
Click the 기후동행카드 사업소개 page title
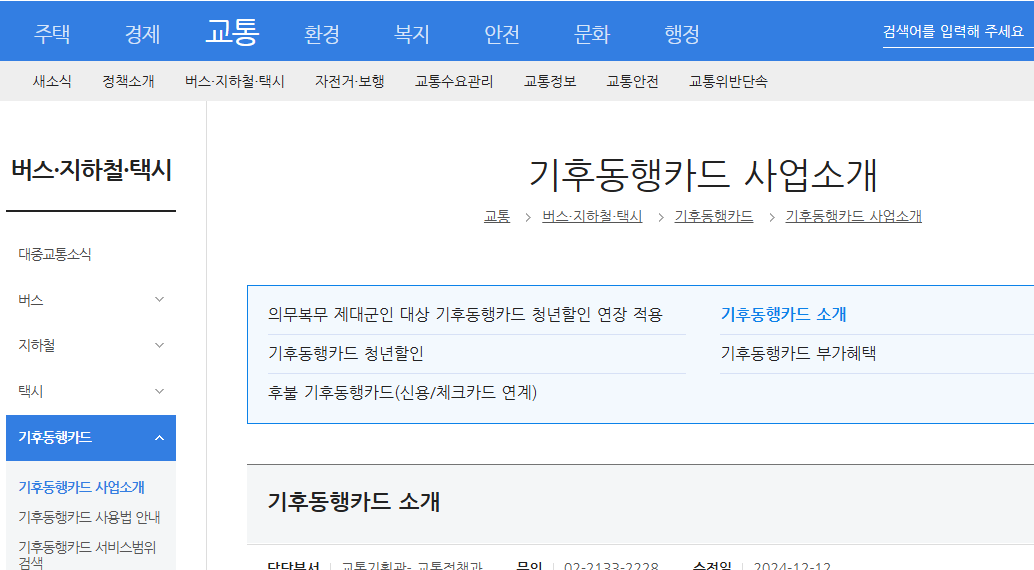pyautogui.click(x=703, y=175)
